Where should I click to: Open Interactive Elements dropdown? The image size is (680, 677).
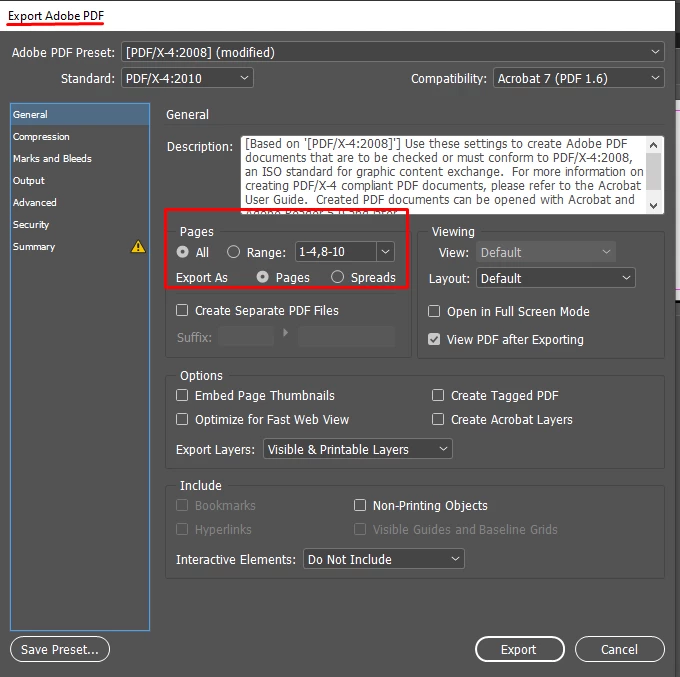(x=384, y=559)
